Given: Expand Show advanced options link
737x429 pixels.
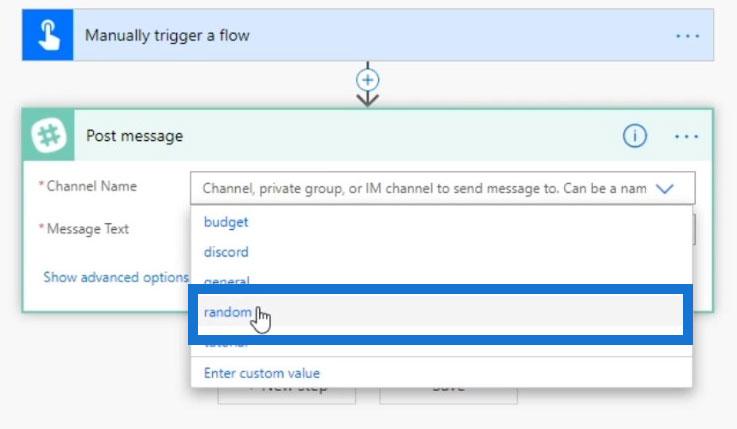Looking at the screenshot, I should [x=116, y=277].
